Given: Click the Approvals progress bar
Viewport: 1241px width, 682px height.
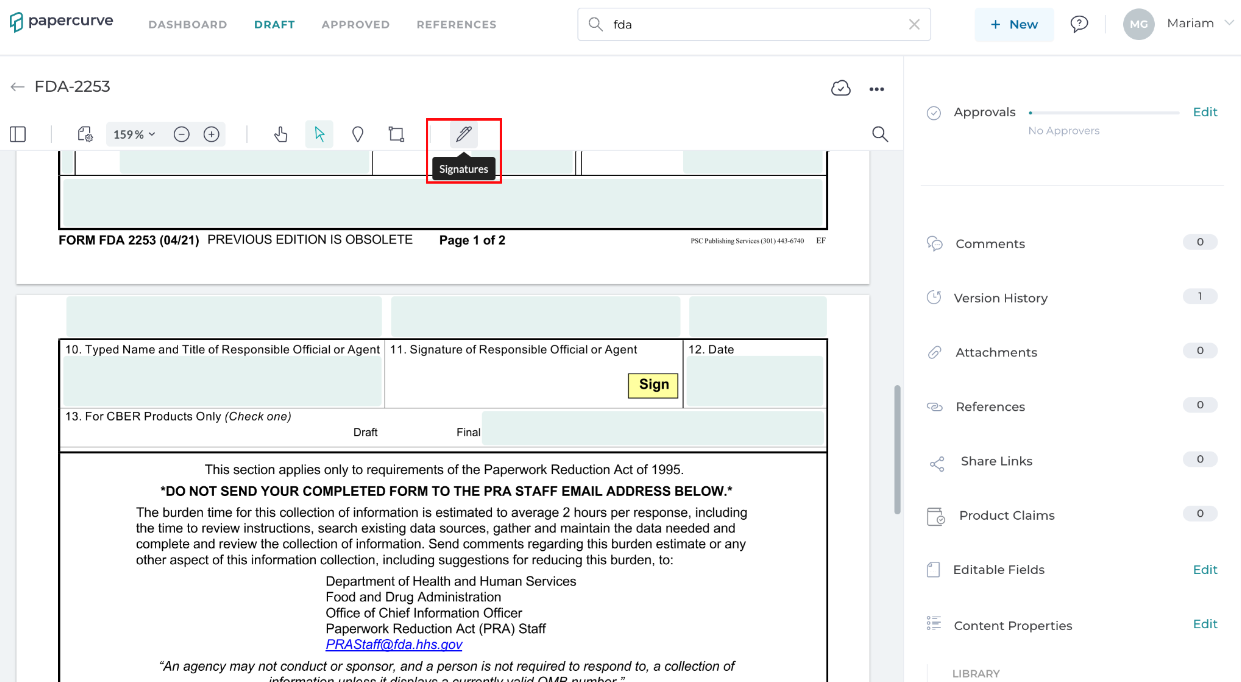Looking at the screenshot, I should coord(1104,113).
